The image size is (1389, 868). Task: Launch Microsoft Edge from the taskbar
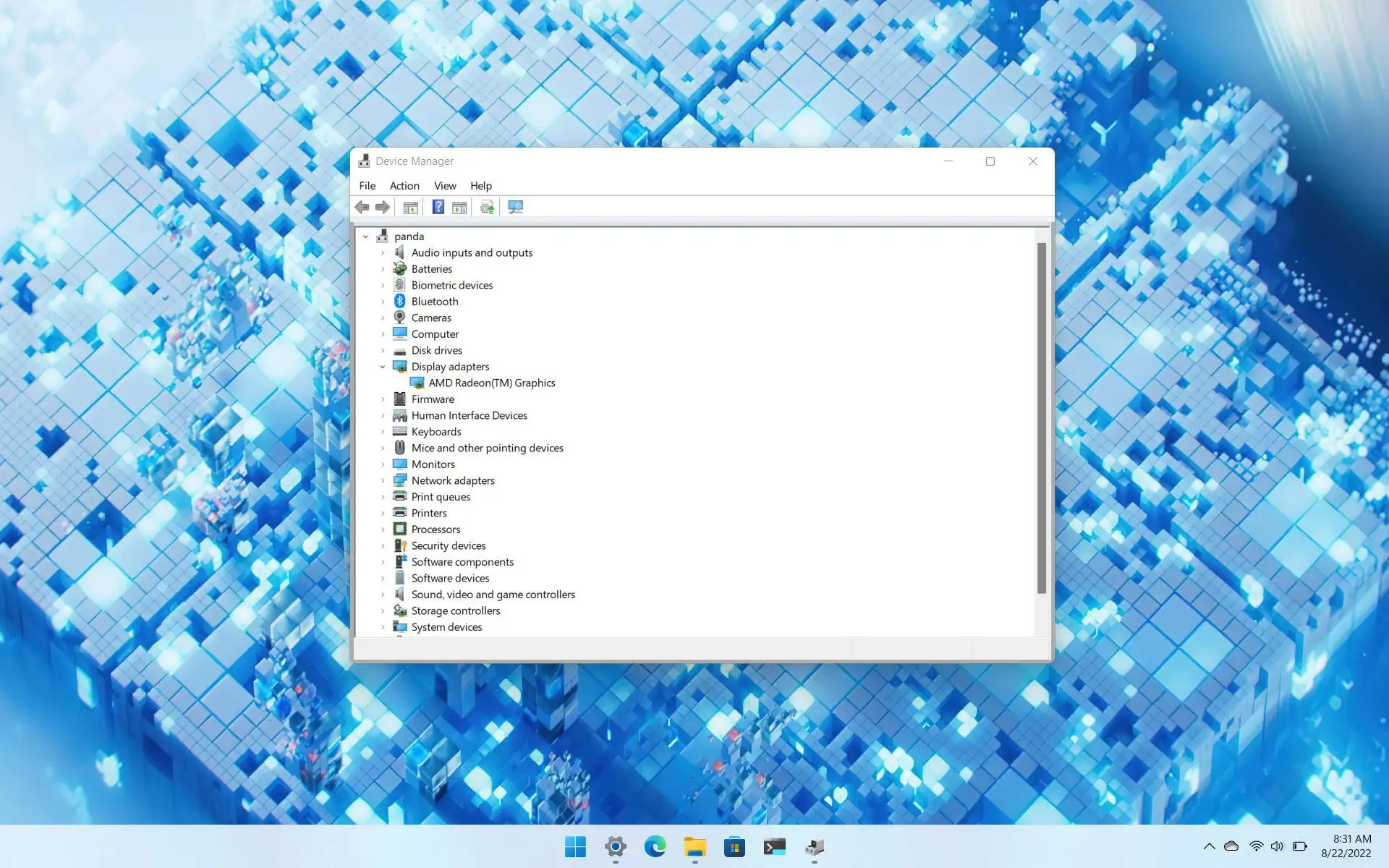(655, 846)
